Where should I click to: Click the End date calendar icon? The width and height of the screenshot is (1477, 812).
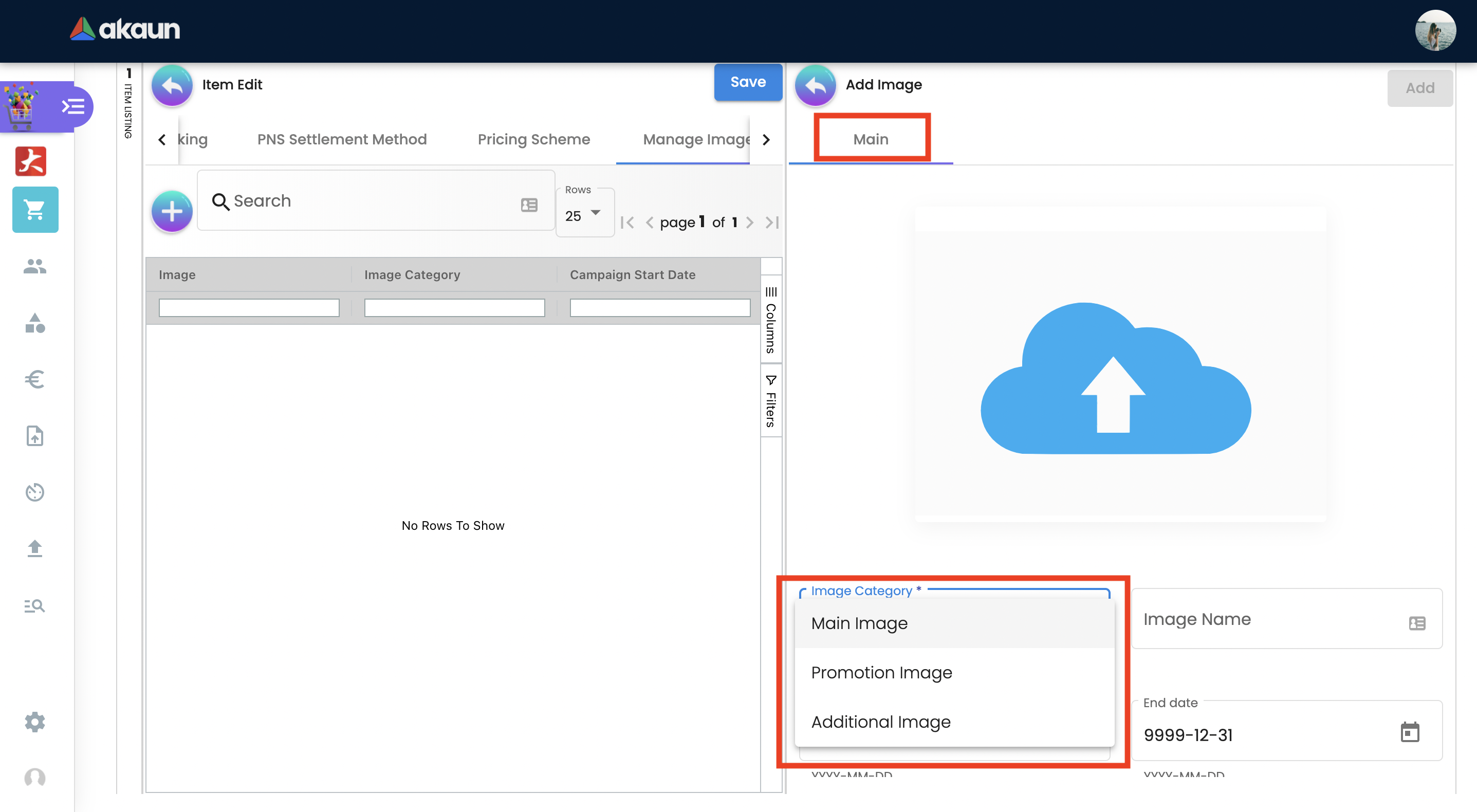point(1409,732)
